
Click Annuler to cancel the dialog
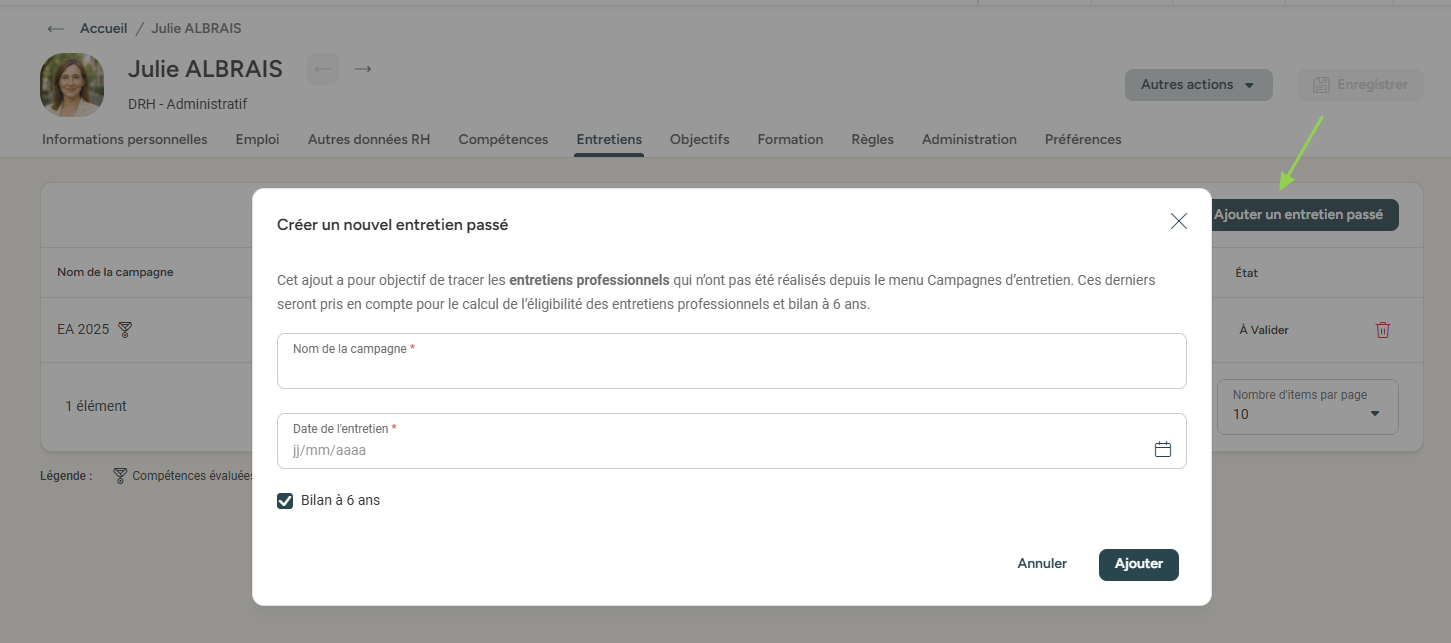pos(1042,564)
